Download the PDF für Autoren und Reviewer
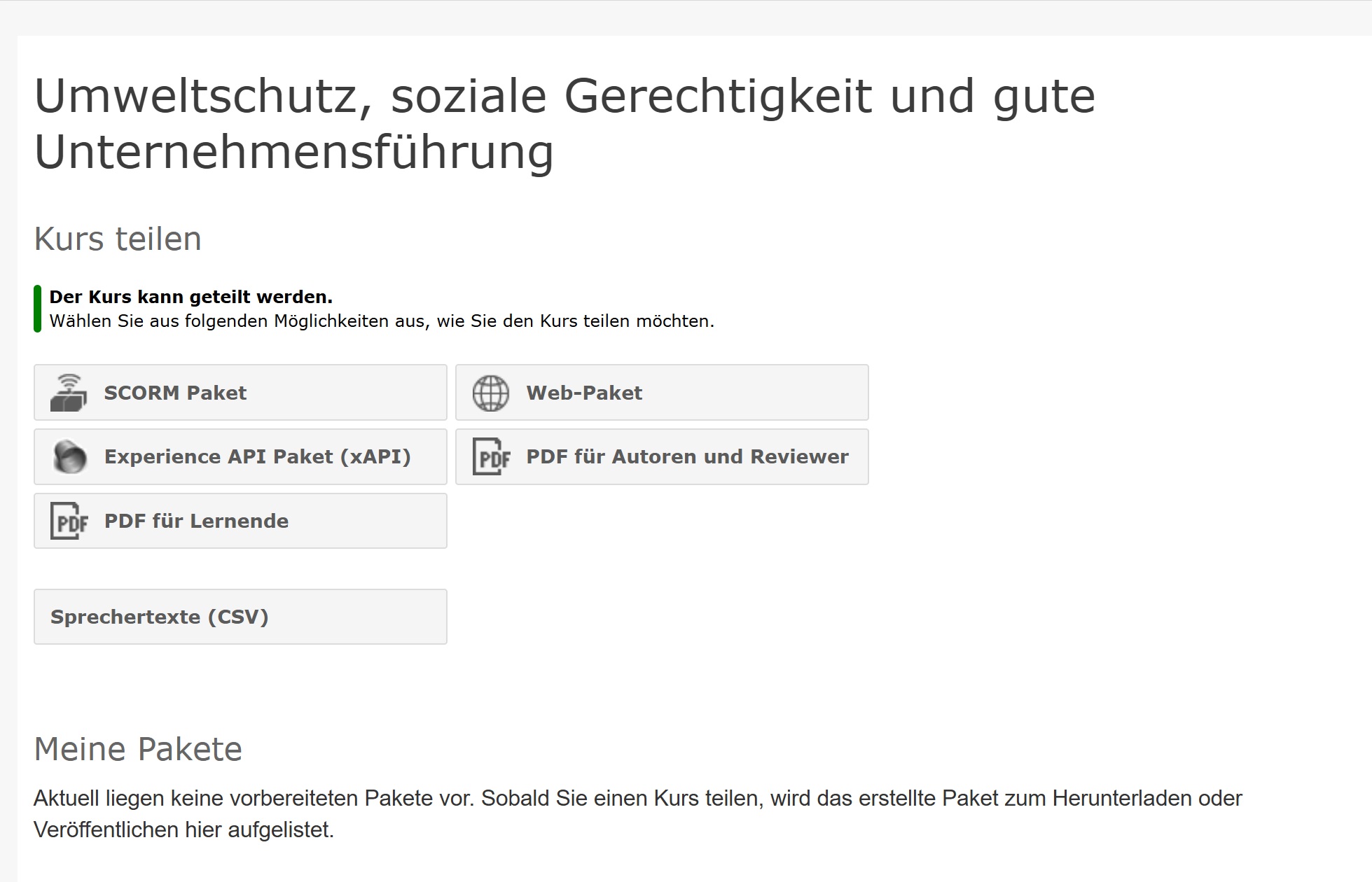Viewport: 1372px width, 882px height. [661, 456]
